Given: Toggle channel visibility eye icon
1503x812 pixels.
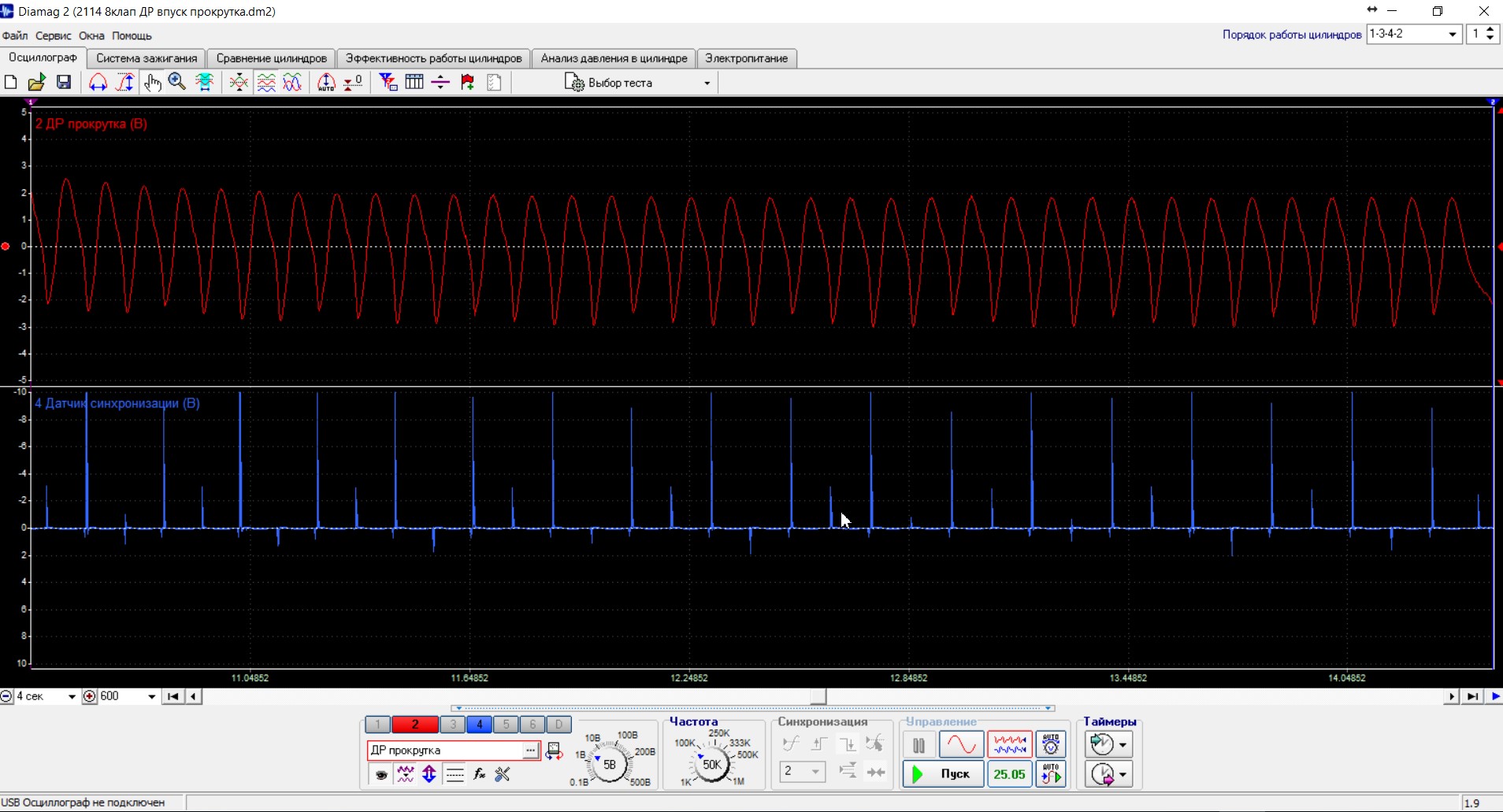Looking at the screenshot, I should click(x=381, y=775).
